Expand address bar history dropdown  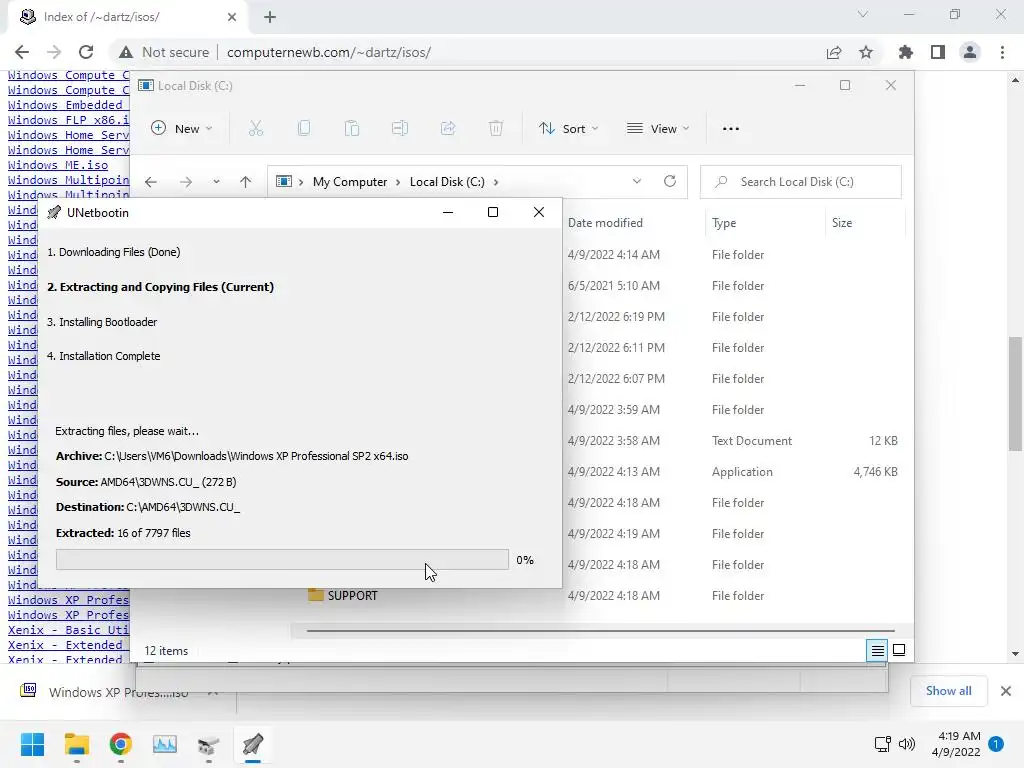click(637, 182)
